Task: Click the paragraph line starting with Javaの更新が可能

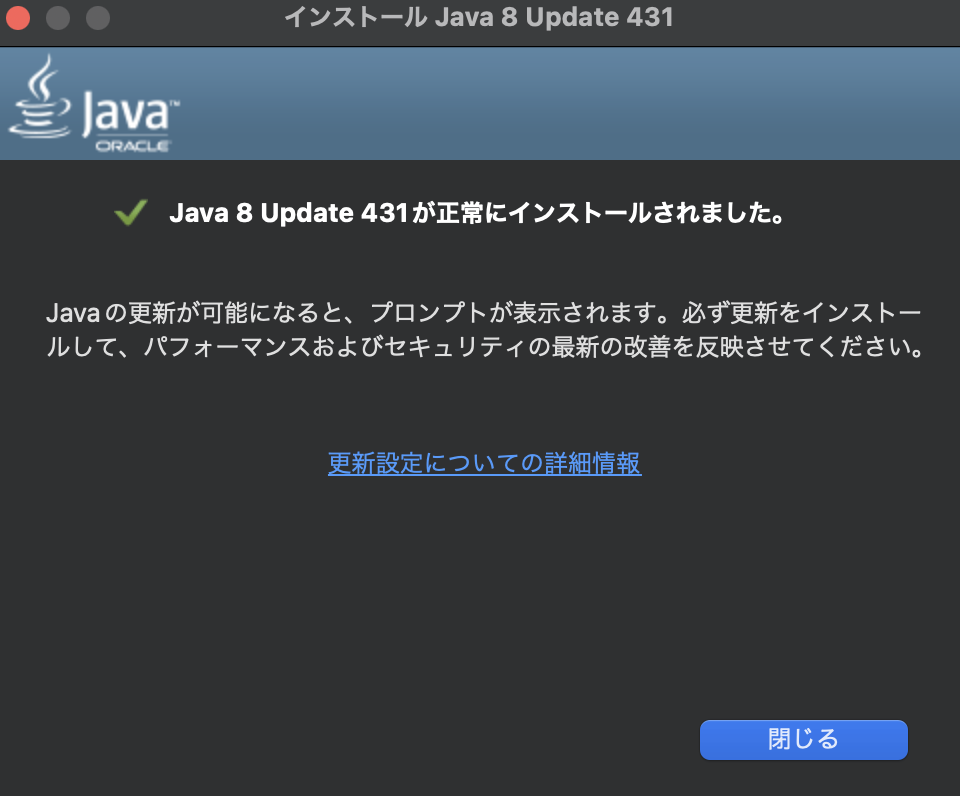Action: pyautogui.click(x=484, y=313)
